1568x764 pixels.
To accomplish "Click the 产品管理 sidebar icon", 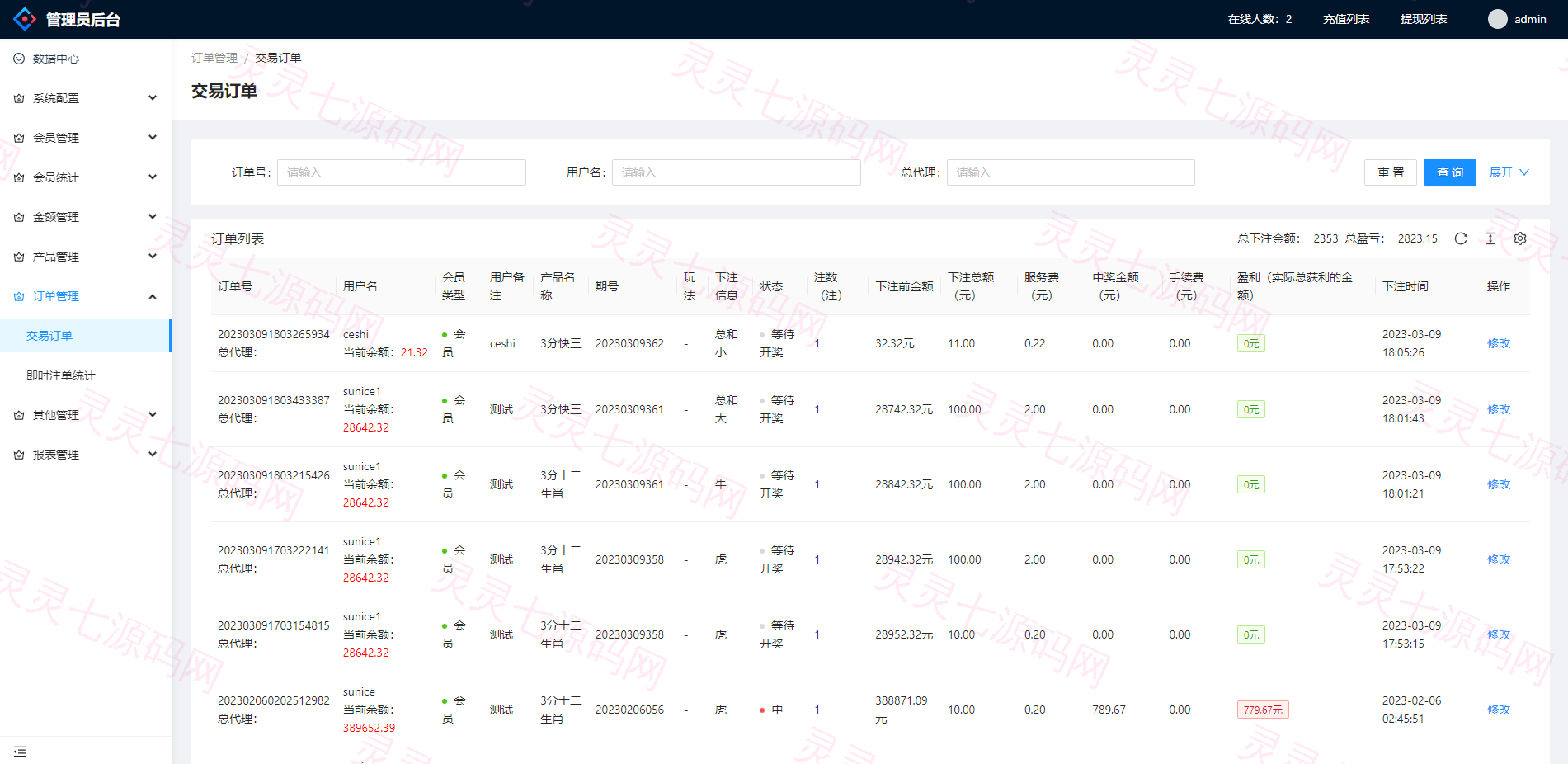I will click(19, 257).
